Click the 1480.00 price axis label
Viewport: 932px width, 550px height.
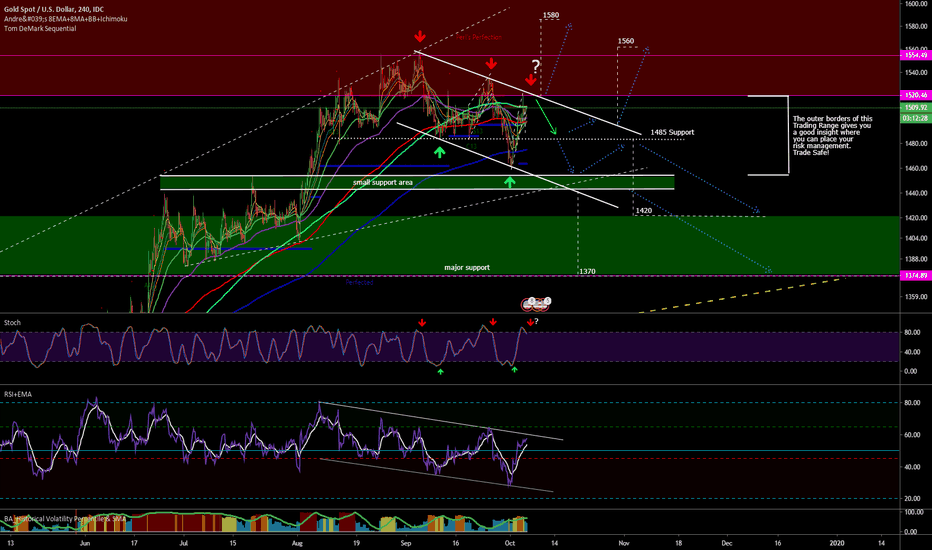click(x=916, y=143)
